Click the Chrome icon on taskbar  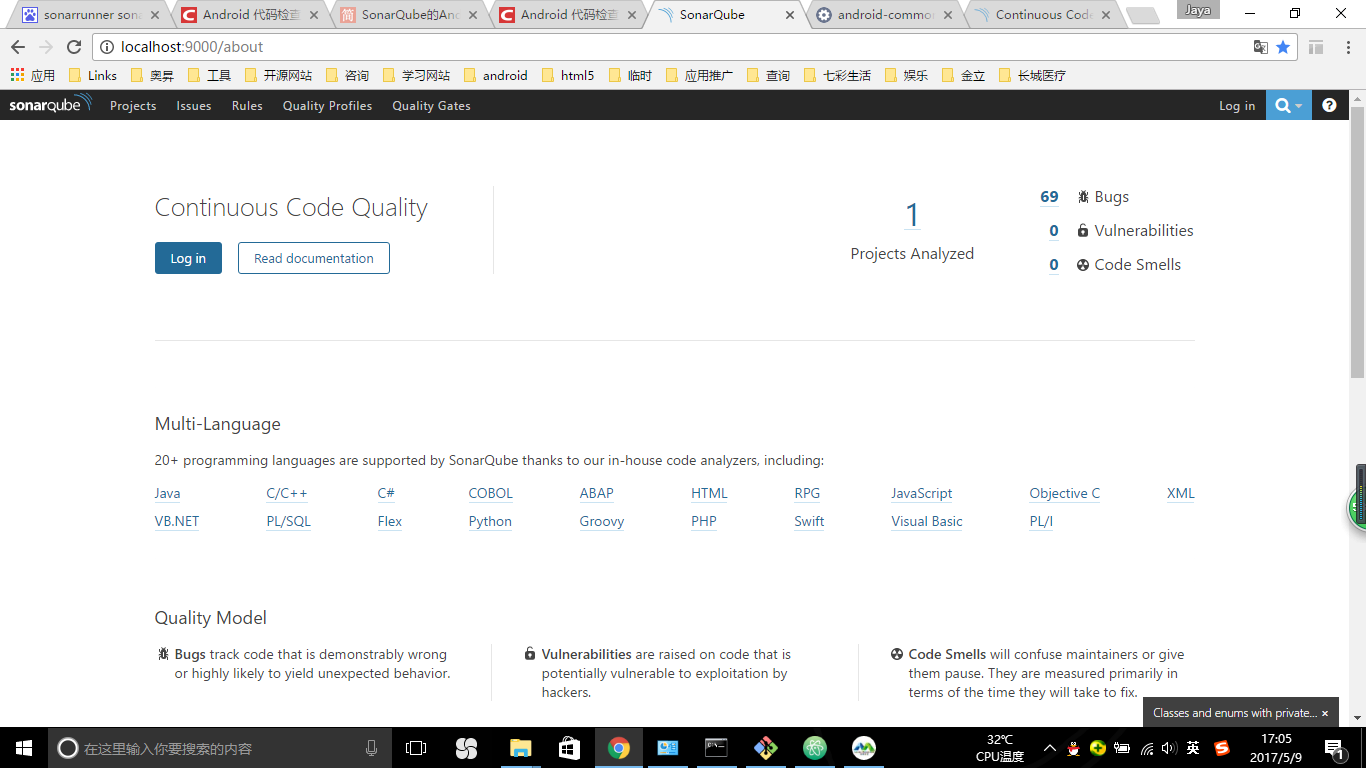tap(619, 748)
